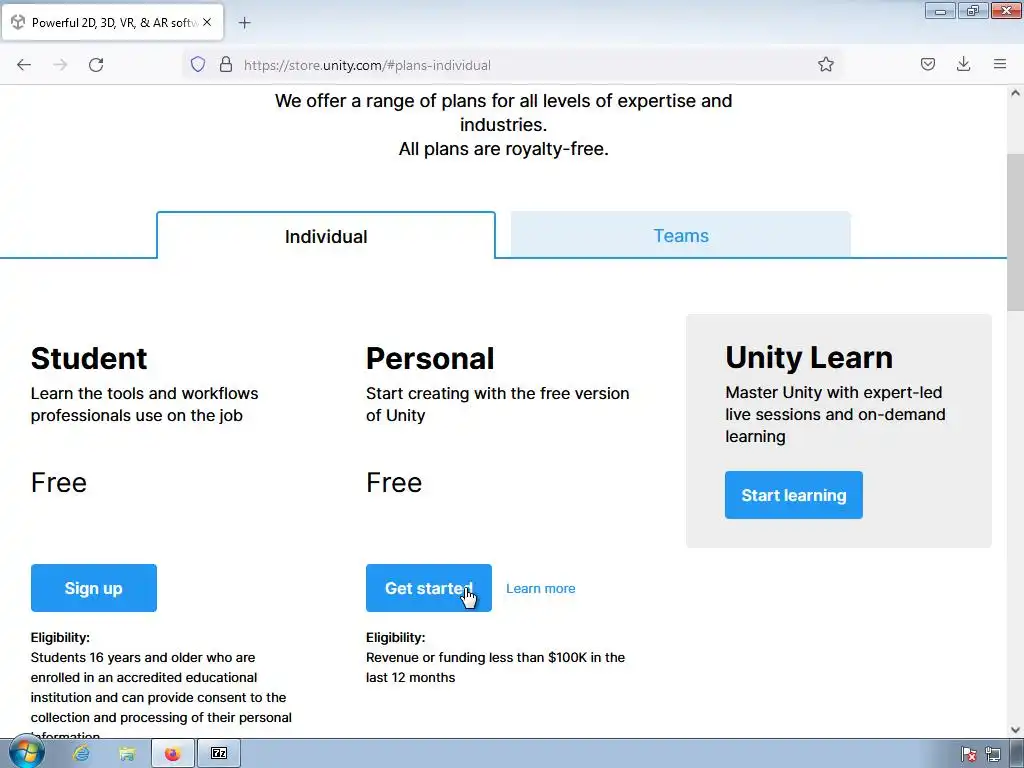Image resolution: width=1024 pixels, height=768 pixels.
Task: Close the Powerful 2D, 3D, VR tab
Action: [x=207, y=22]
